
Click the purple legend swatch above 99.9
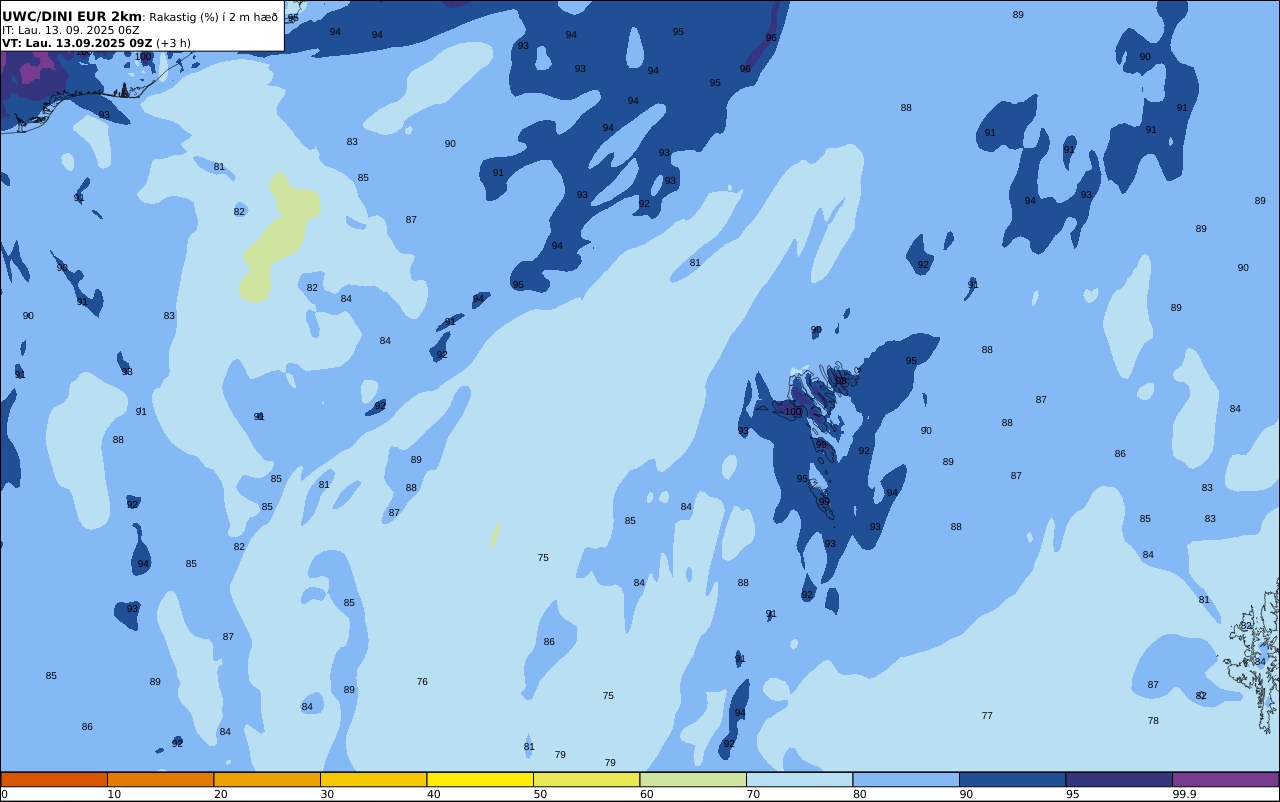1225,779
